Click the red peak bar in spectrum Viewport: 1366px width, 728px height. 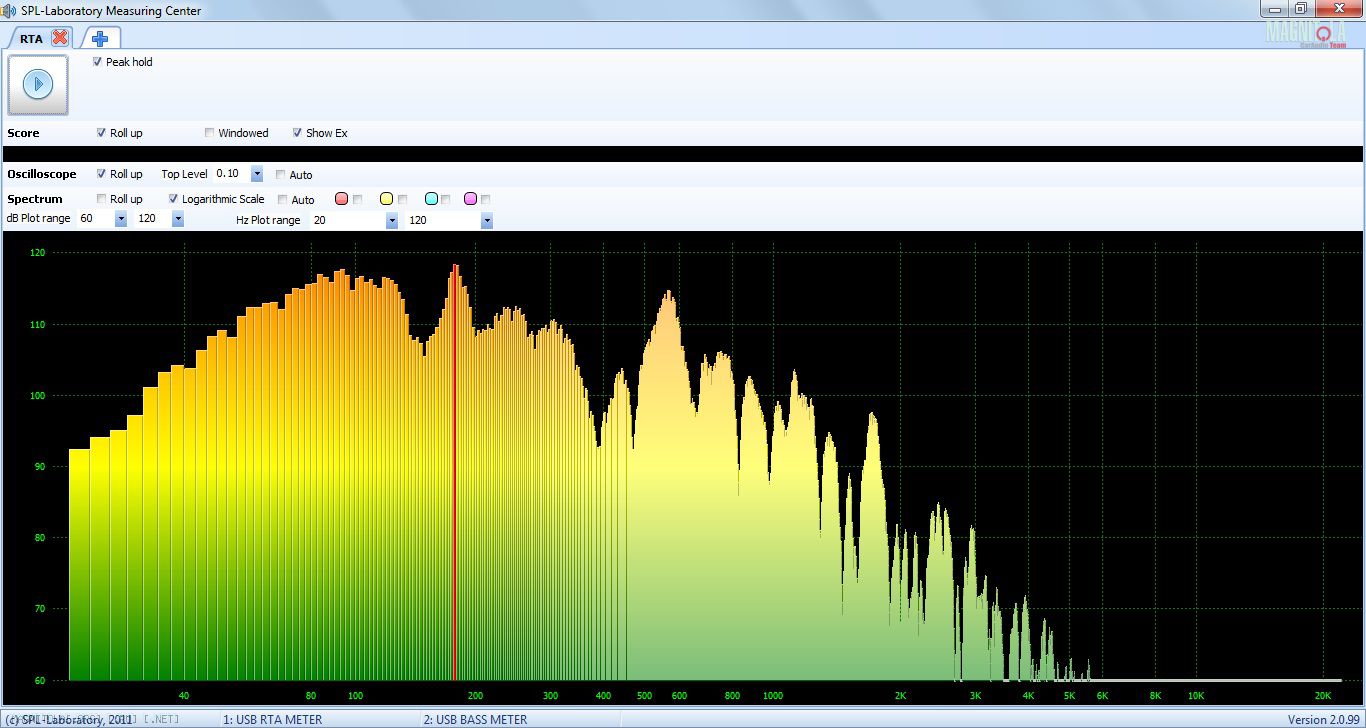pyautogui.click(x=455, y=472)
